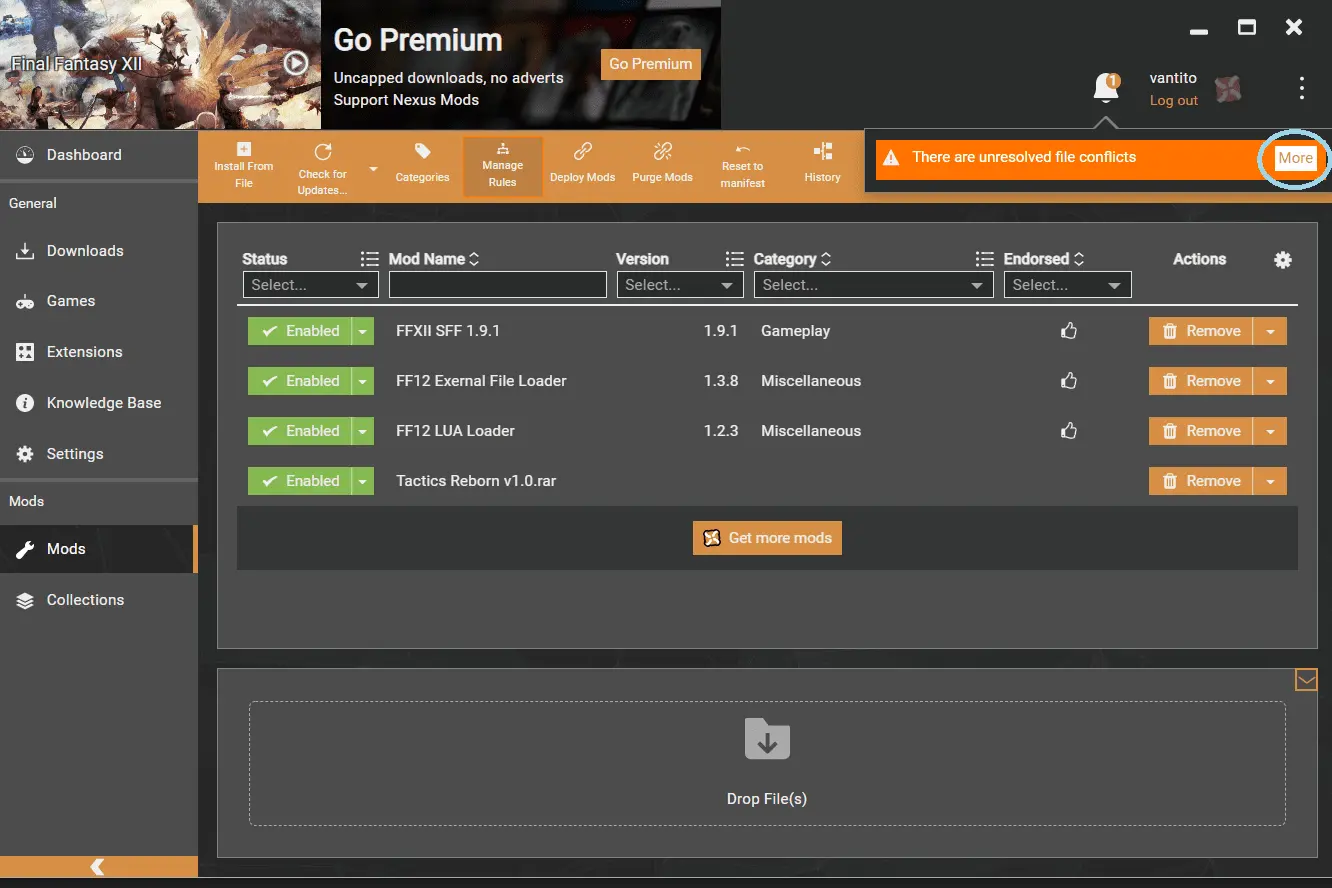The height and width of the screenshot is (888, 1332).
Task: Click the Purge Mods broken-link icon
Action: pos(662,151)
